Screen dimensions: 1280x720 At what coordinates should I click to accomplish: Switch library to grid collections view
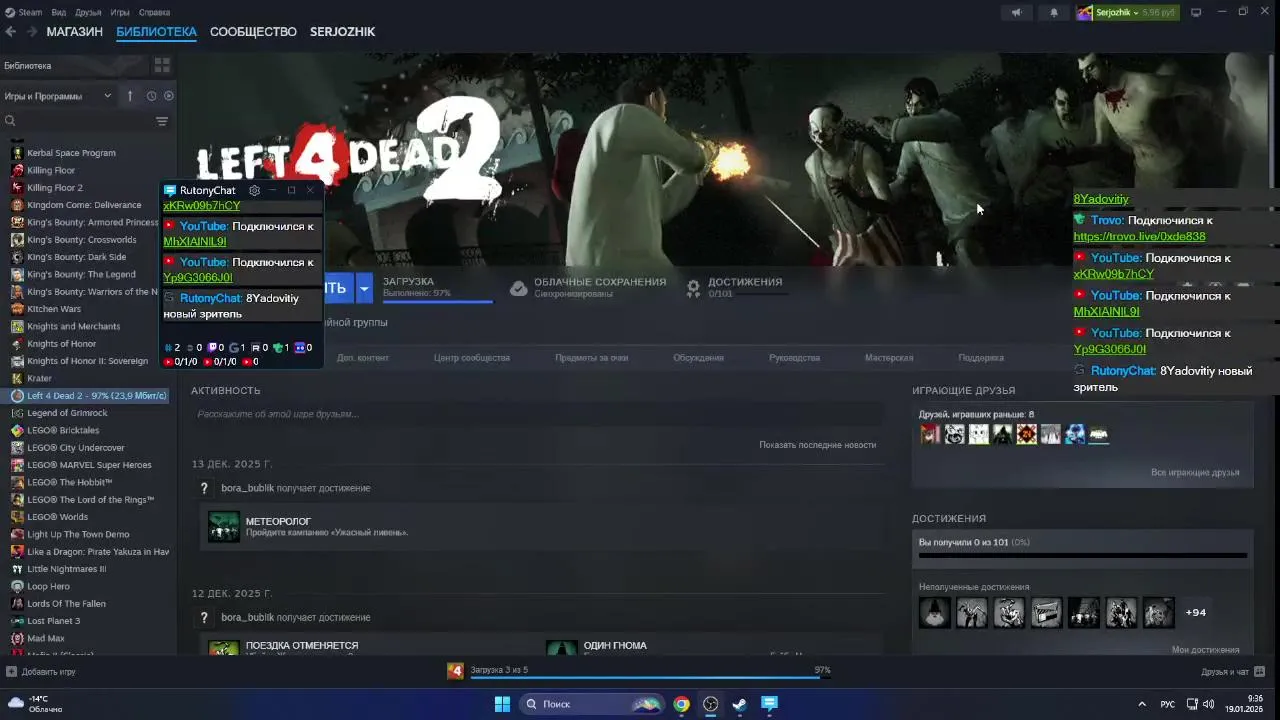[162, 65]
